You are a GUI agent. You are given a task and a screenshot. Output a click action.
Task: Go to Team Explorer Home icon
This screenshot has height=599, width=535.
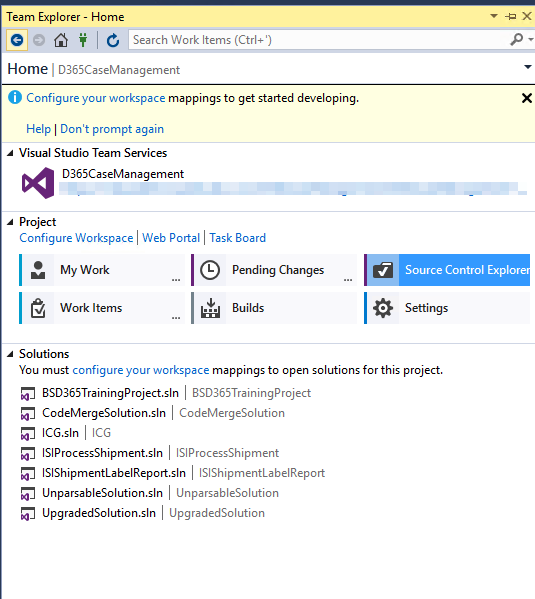[x=61, y=40]
